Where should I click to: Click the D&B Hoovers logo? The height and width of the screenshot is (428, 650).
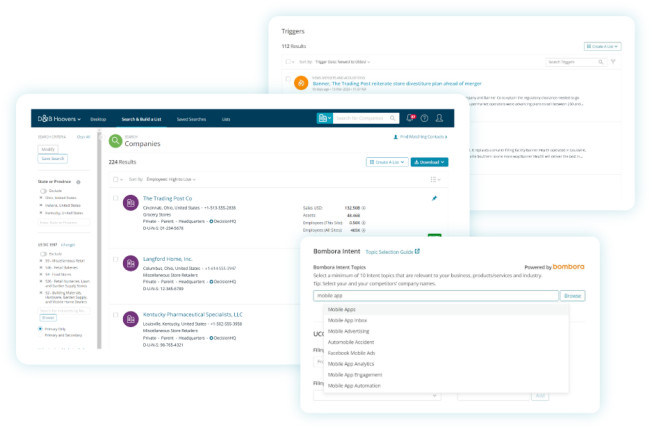coord(57,119)
